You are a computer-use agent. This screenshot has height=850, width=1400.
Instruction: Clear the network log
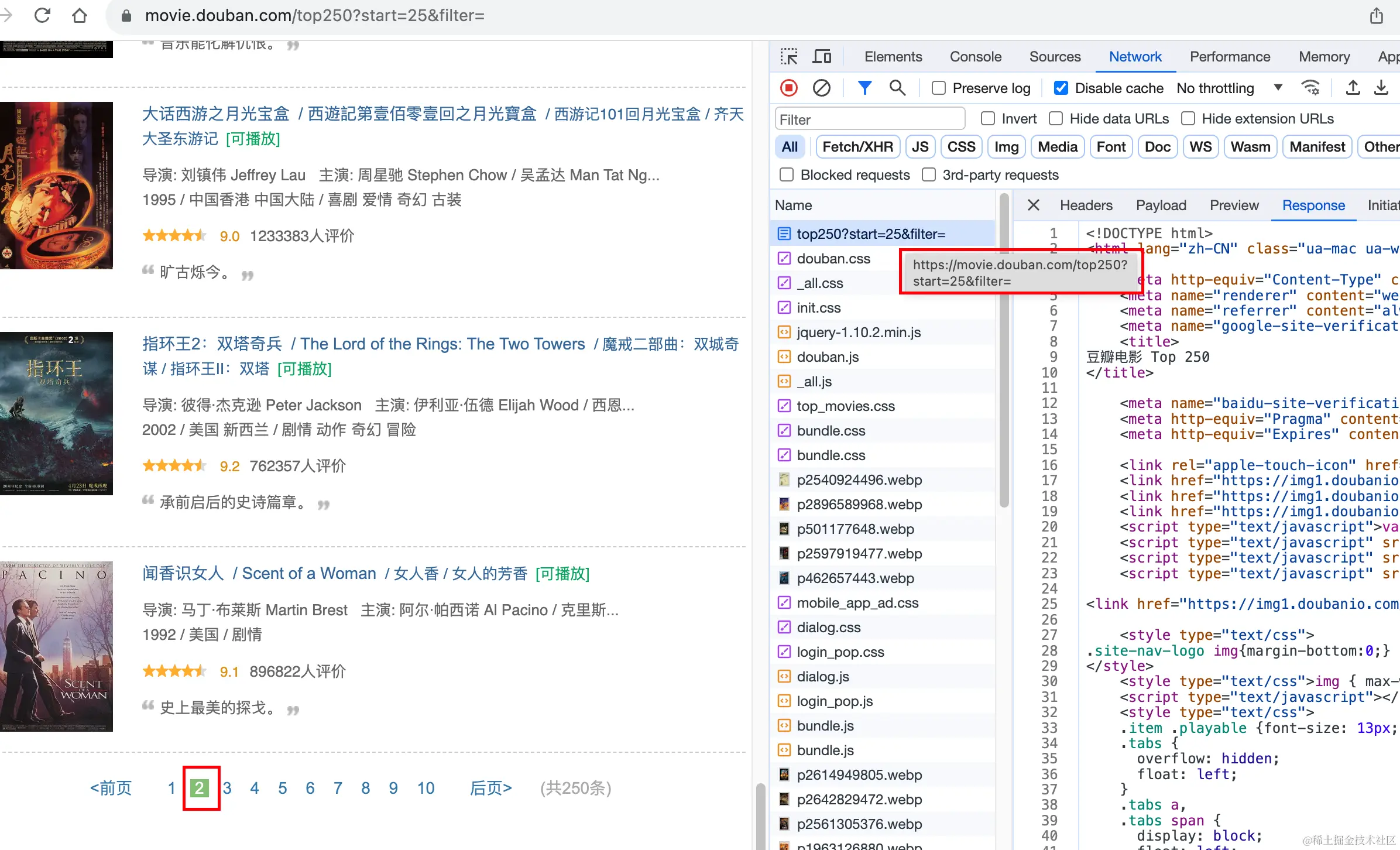click(821, 88)
